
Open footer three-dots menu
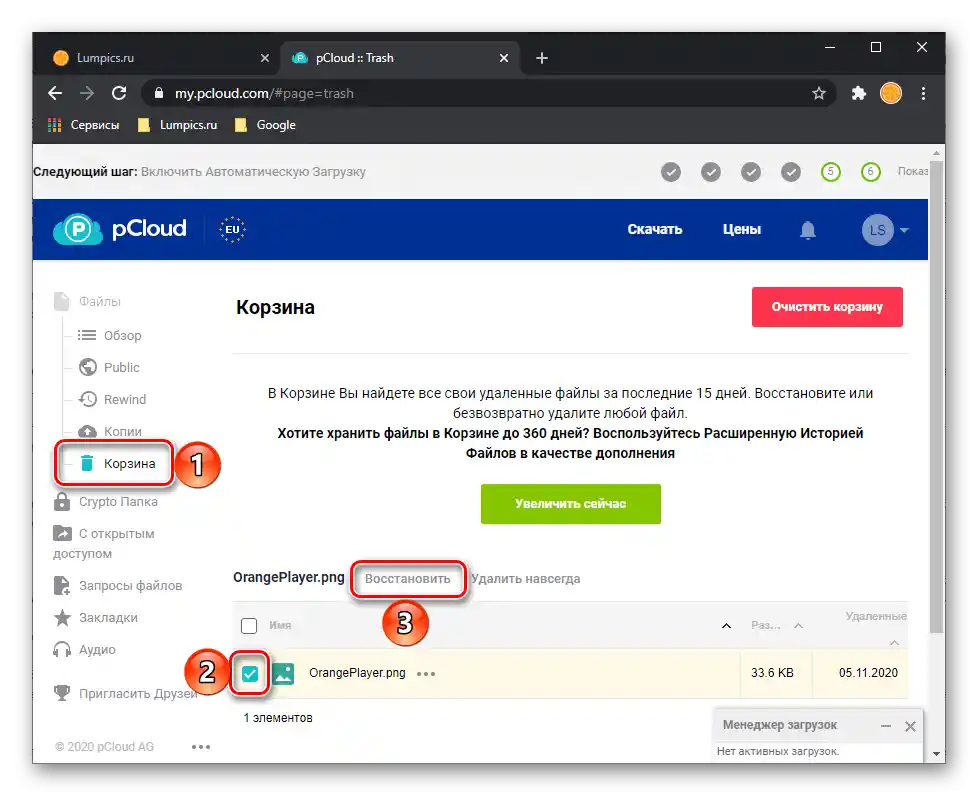201,747
